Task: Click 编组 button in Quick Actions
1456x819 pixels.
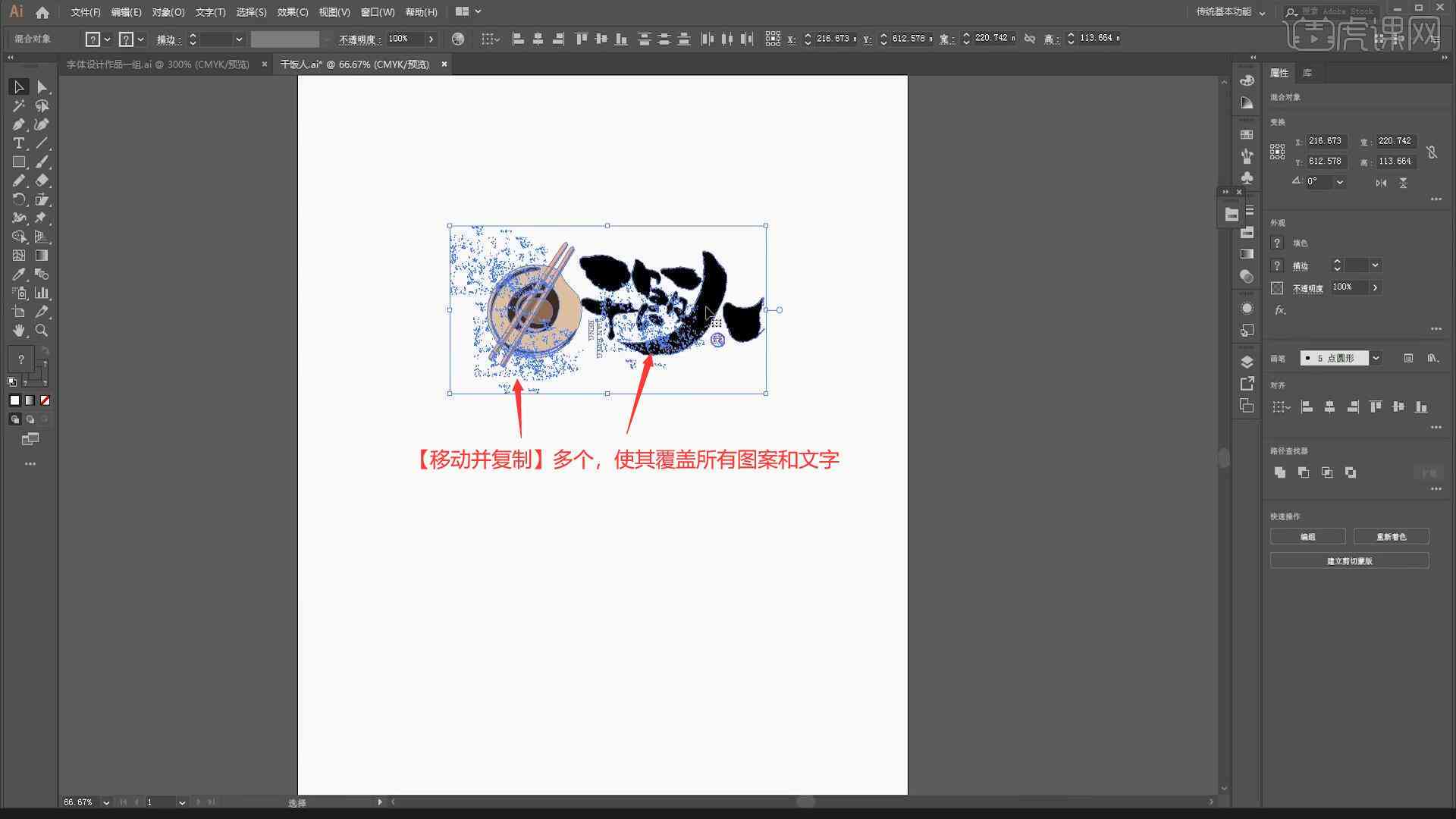Action: coord(1307,537)
